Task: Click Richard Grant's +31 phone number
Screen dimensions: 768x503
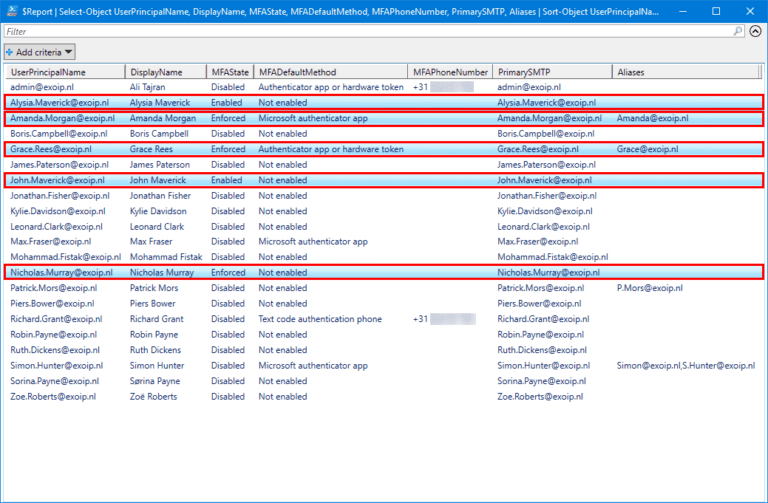Action: click(444, 319)
